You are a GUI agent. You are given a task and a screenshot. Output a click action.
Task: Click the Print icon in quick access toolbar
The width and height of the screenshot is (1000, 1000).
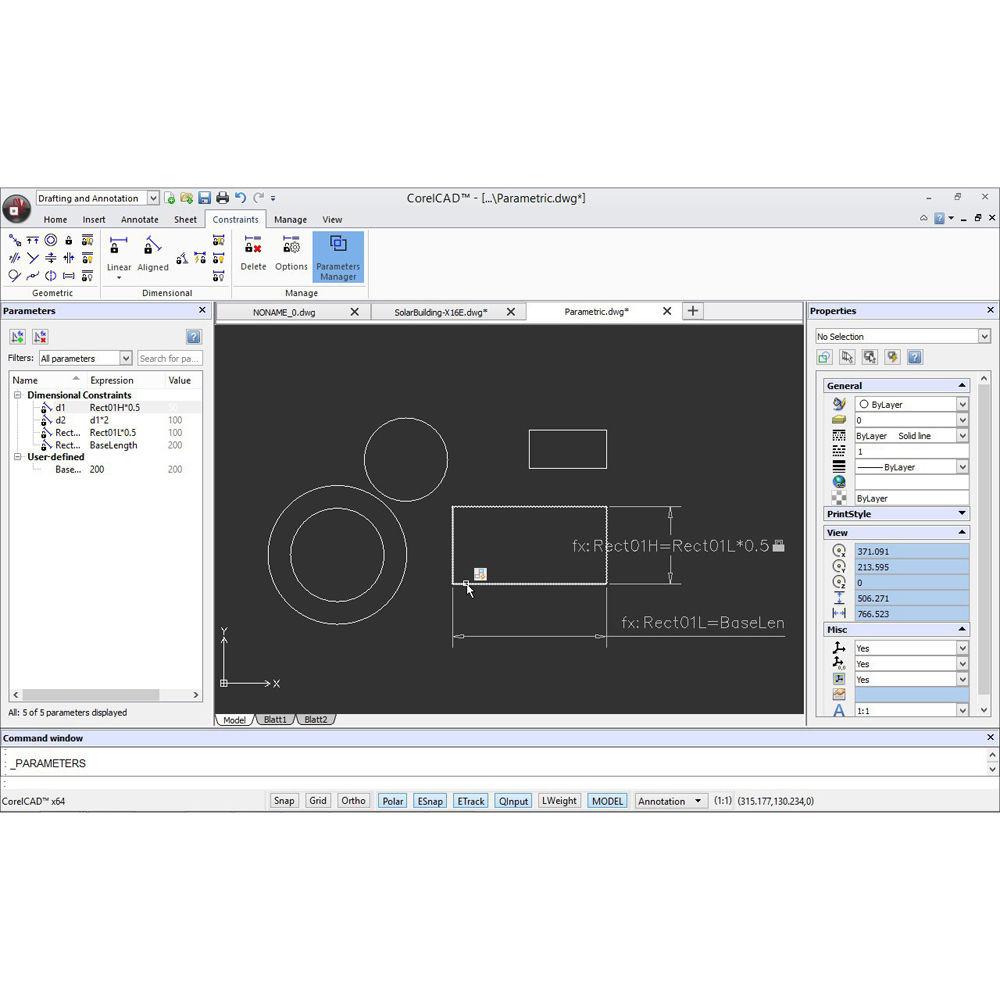coord(222,198)
